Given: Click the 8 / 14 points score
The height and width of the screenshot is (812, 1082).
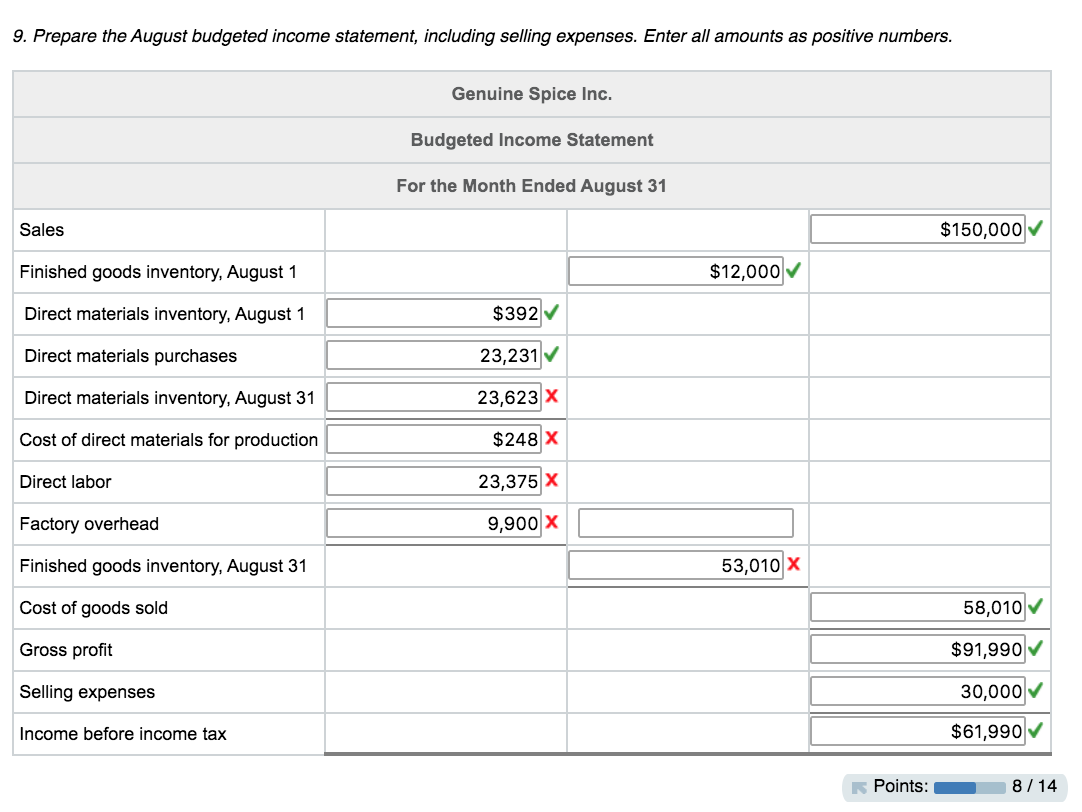Looking at the screenshot, I should 1034,786.
